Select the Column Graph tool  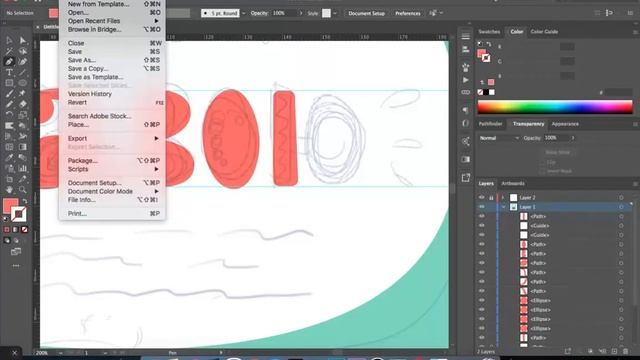22,168
